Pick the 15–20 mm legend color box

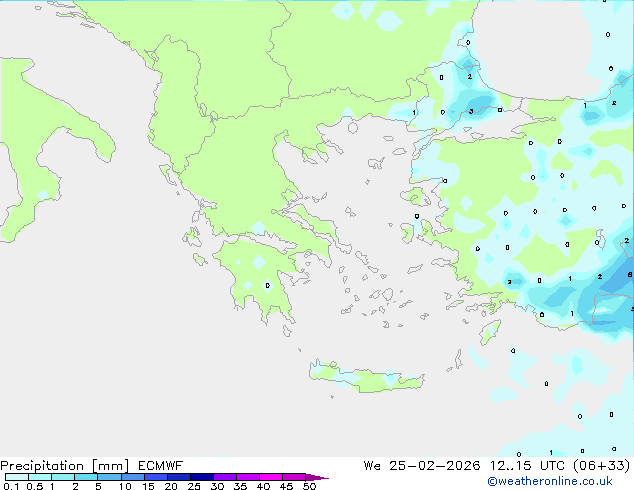click(x=155, y=477)
